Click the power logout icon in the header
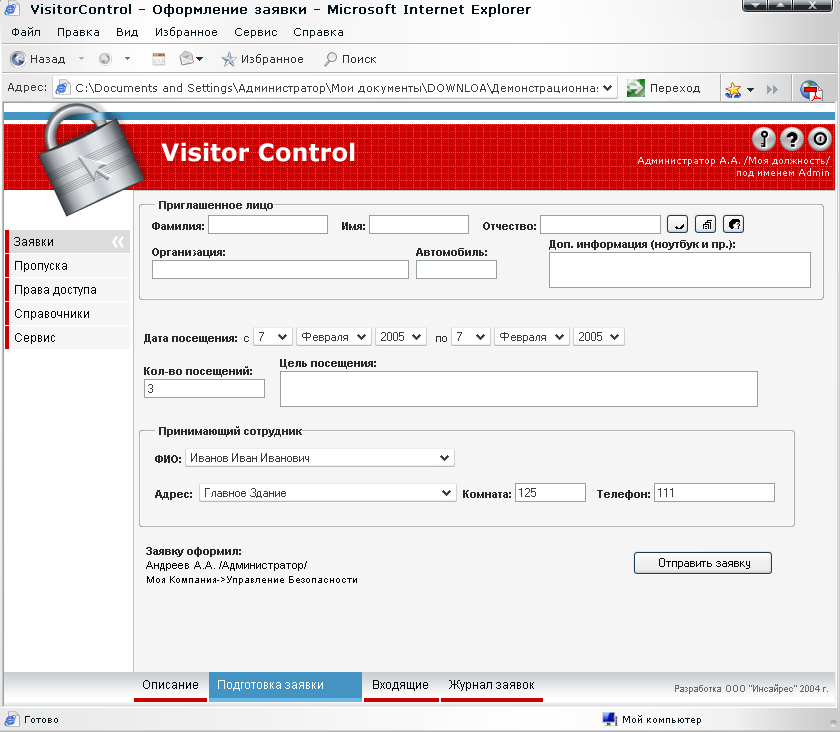This screenshot has width=840, height=732. point(820,139)
